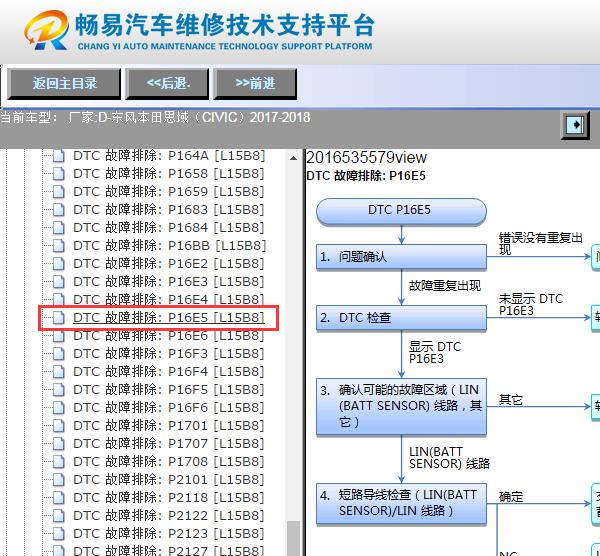Click flowchart step 2. DTC 检查
Screen dimensions: 600x556
pyautogui.click(x=401, y=318)
